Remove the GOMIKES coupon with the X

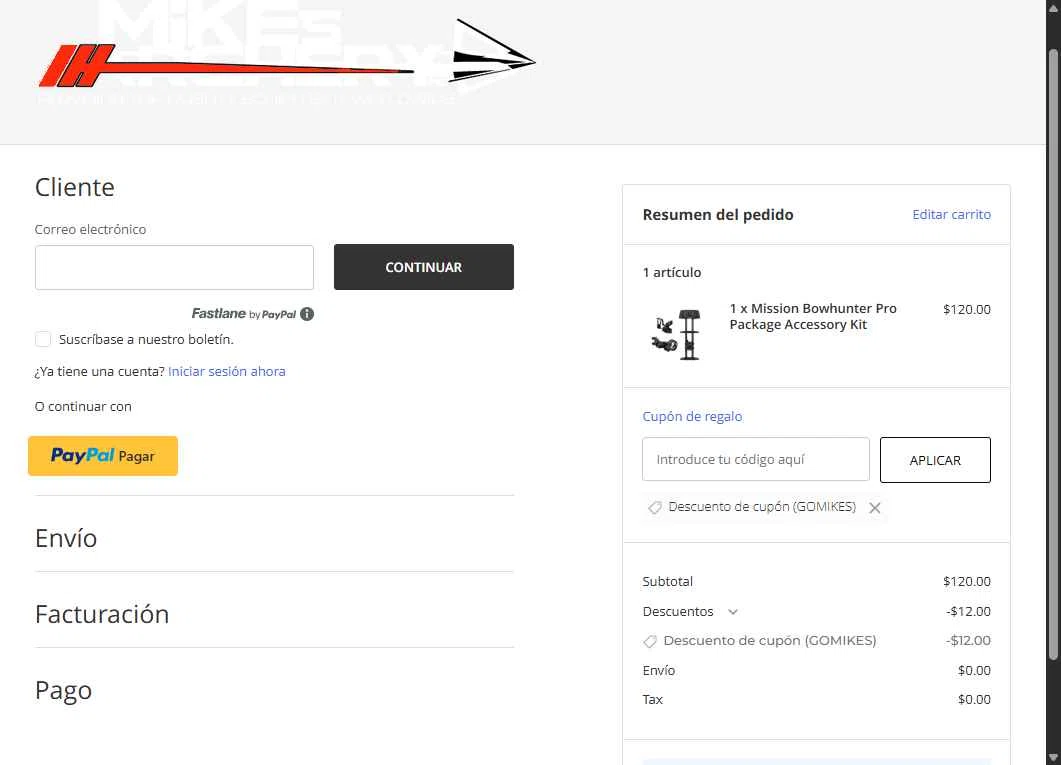point(874,507)
